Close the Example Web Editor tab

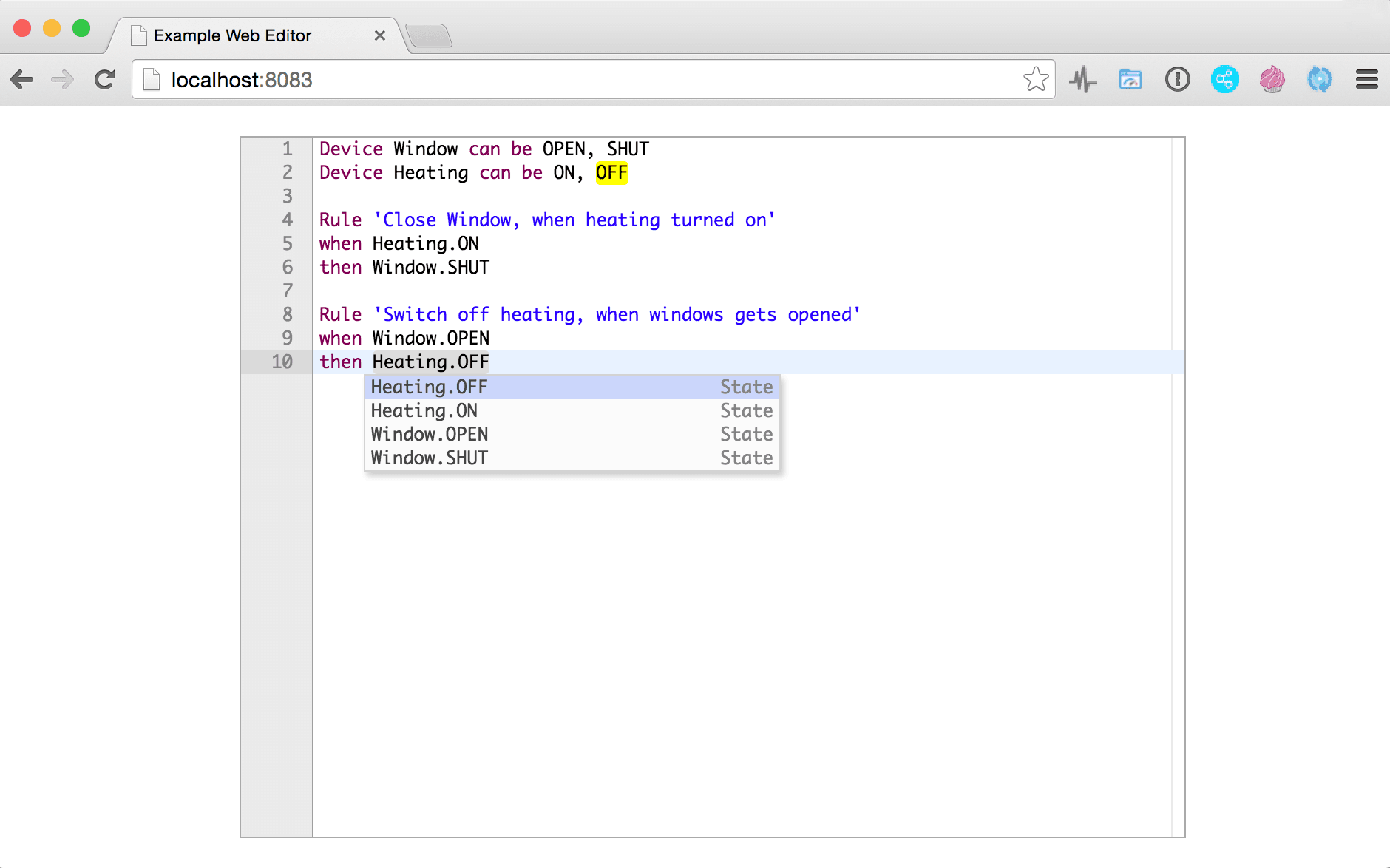380,35
